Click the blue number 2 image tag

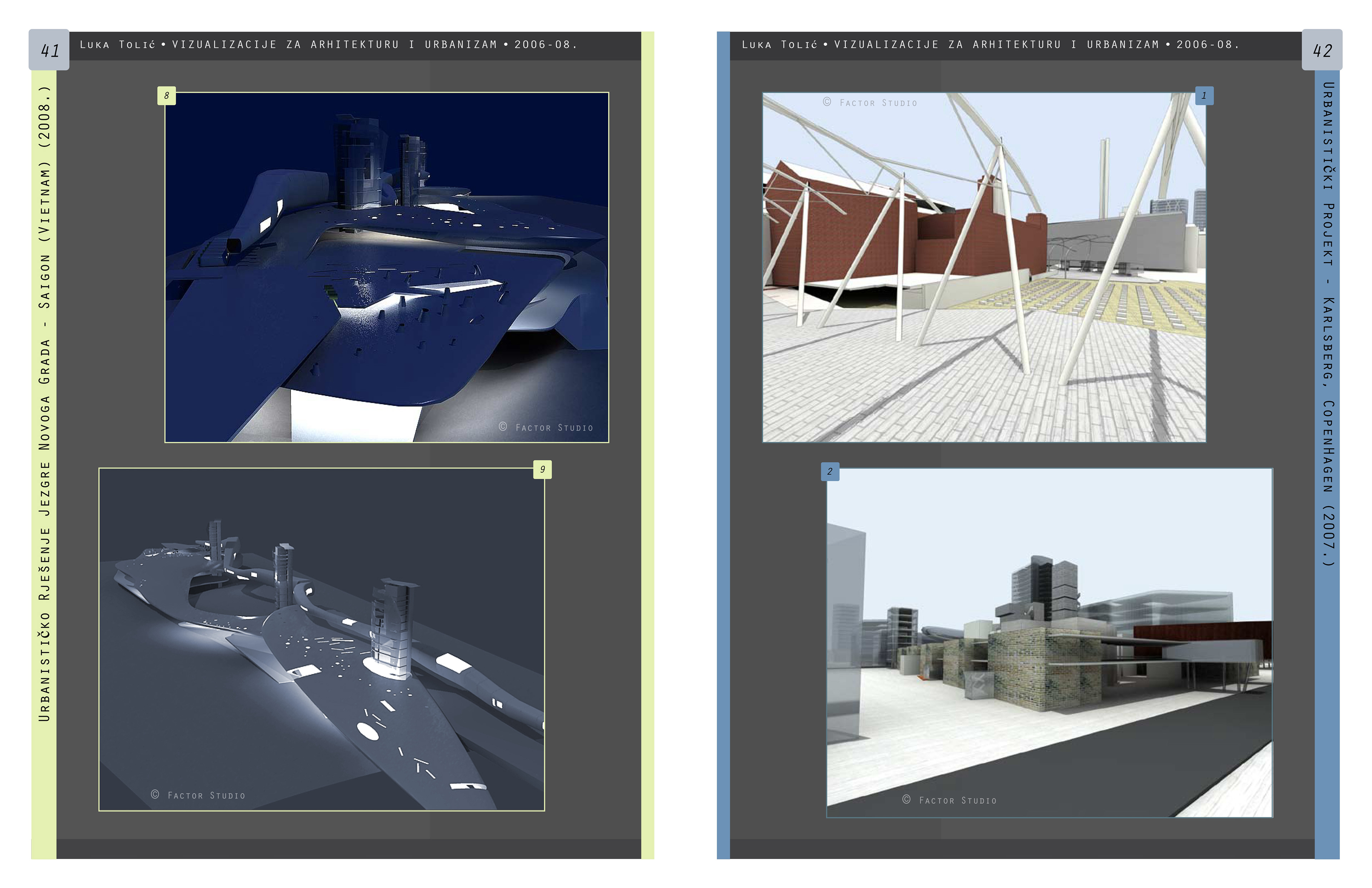click(830, 471)
